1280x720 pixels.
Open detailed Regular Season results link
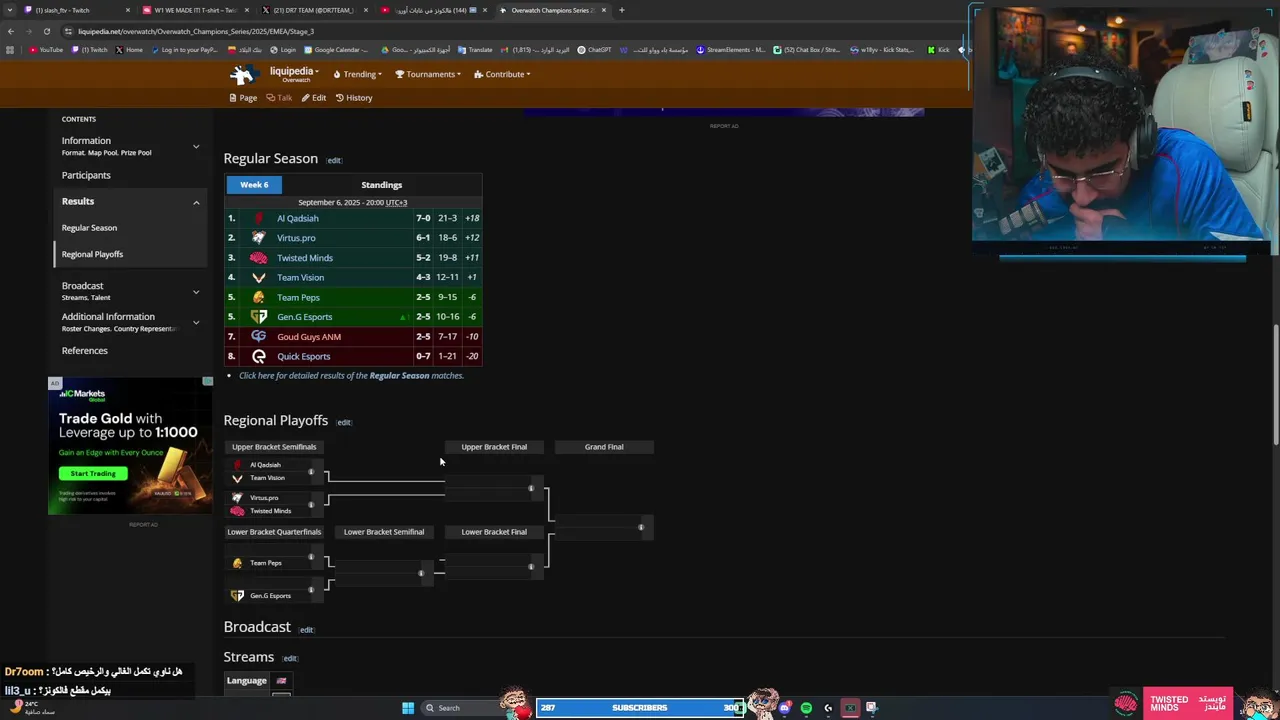click(351, 376)
